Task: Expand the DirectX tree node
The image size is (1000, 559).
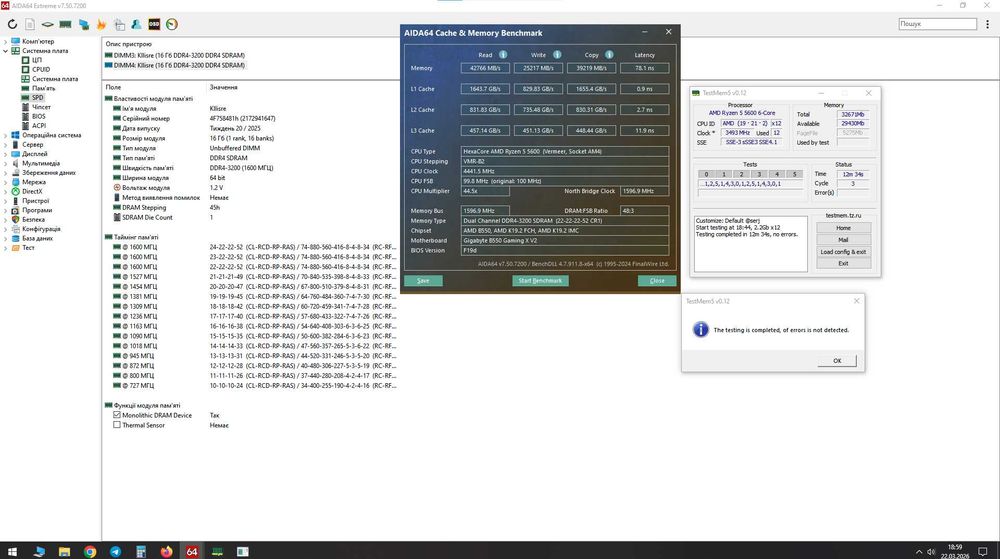Action: pos(6,191)
